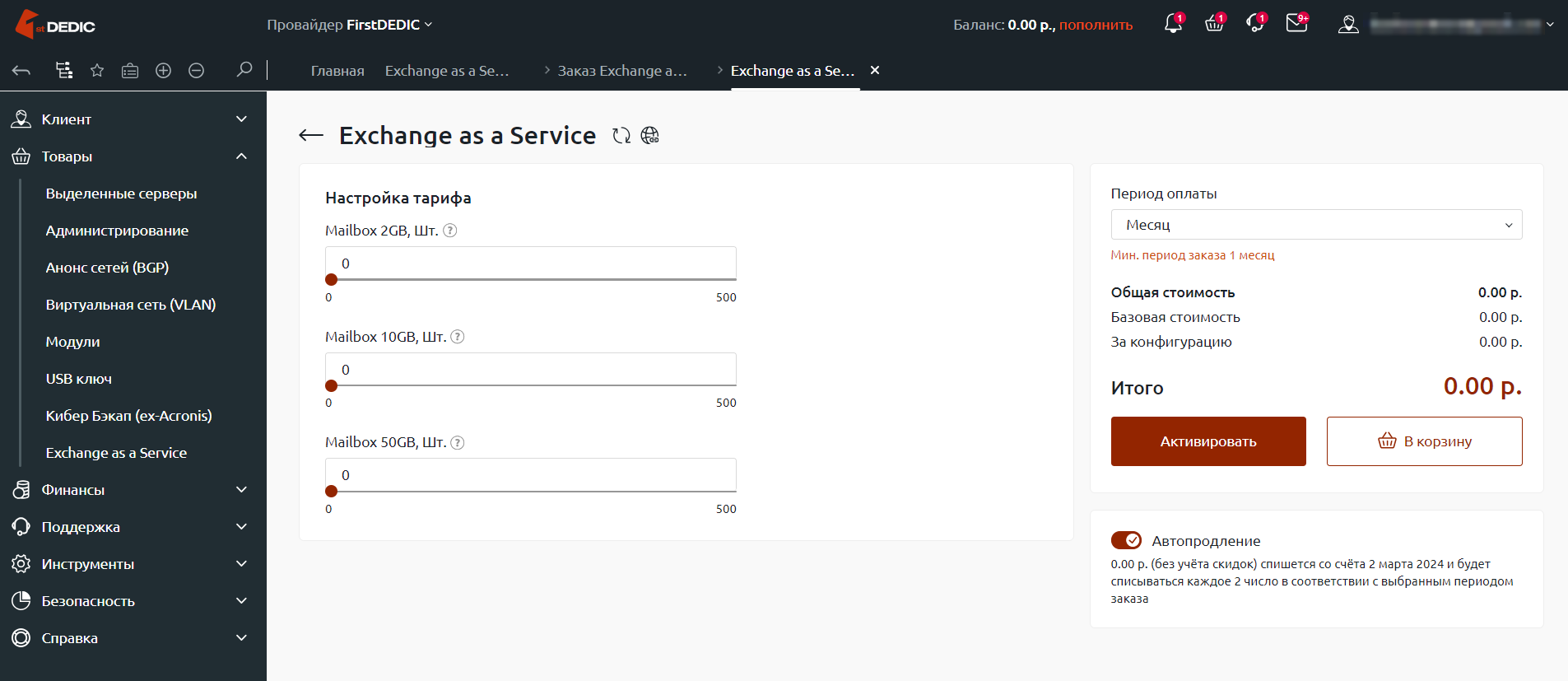Open Выделенные серверы menu item
This screenshot has width=1568, height=681.
click(122, 194)
